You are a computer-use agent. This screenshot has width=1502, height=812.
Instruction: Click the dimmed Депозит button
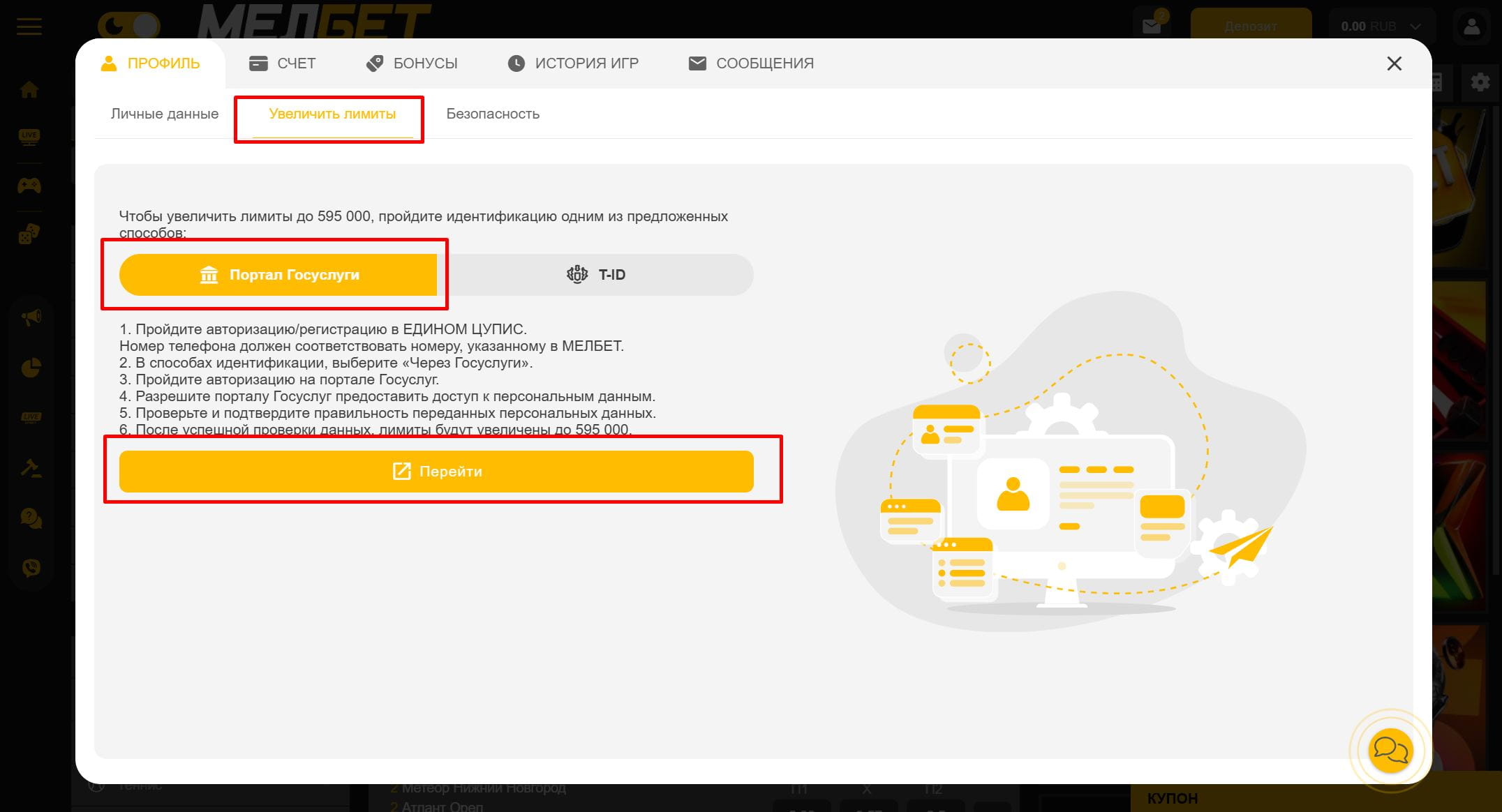coord(1251,26)
